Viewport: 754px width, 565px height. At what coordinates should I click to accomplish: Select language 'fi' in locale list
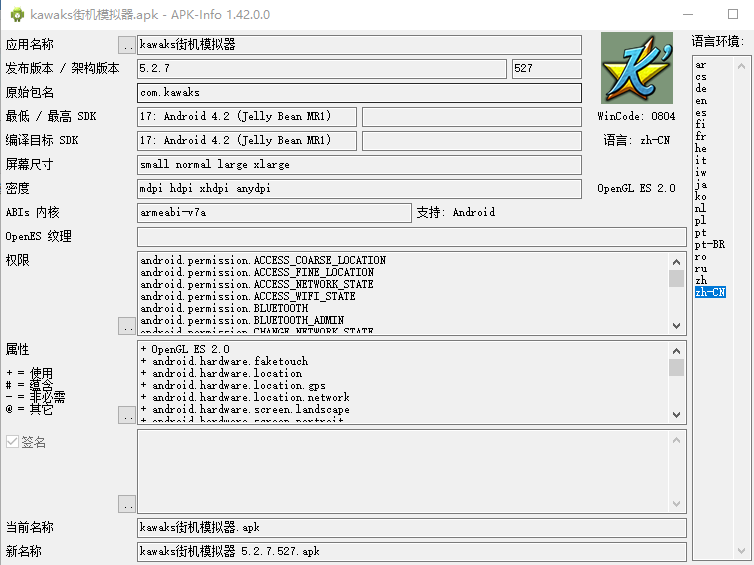700,125
